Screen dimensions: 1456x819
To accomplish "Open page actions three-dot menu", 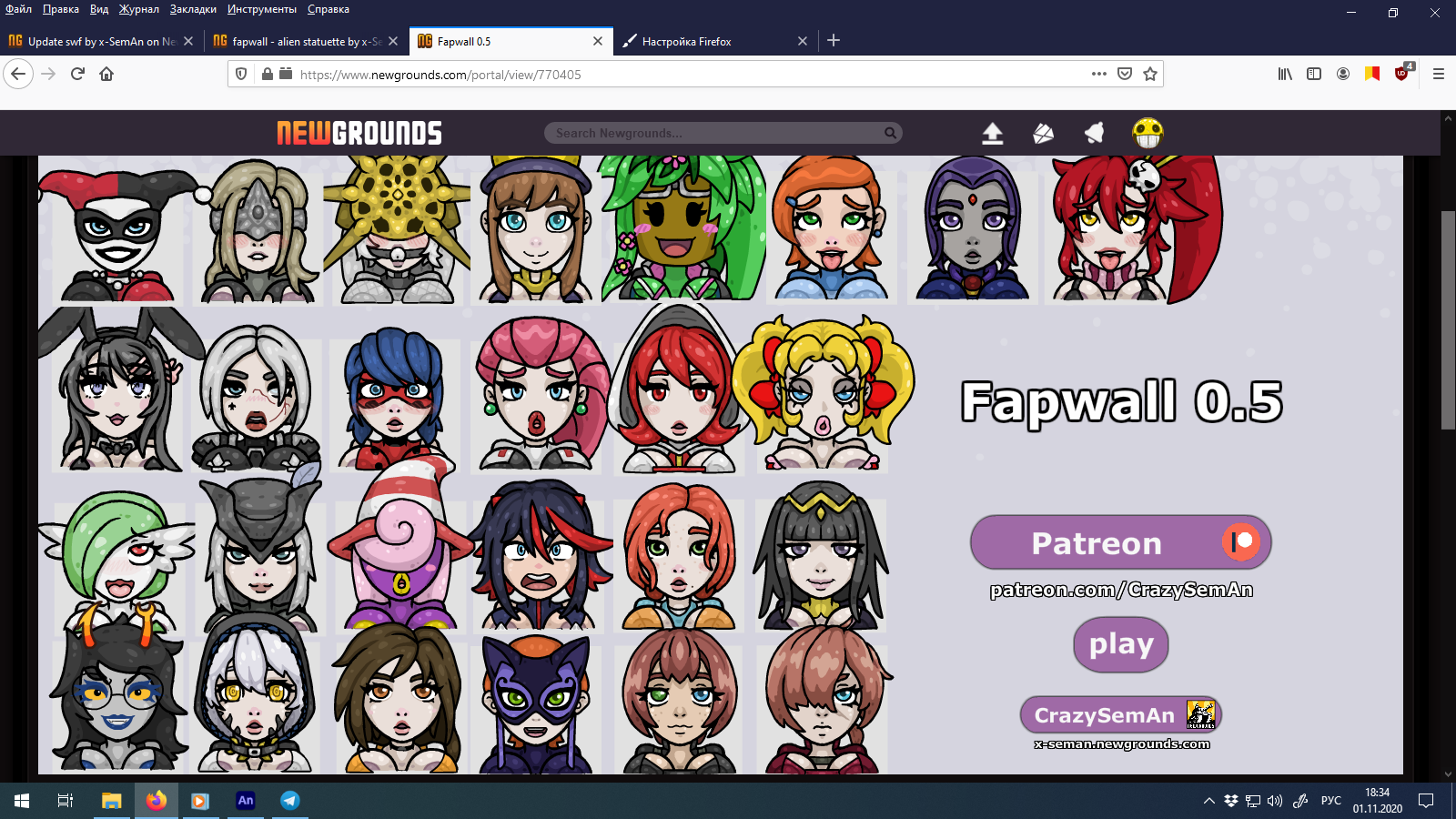I will (x=1099, y=74).
